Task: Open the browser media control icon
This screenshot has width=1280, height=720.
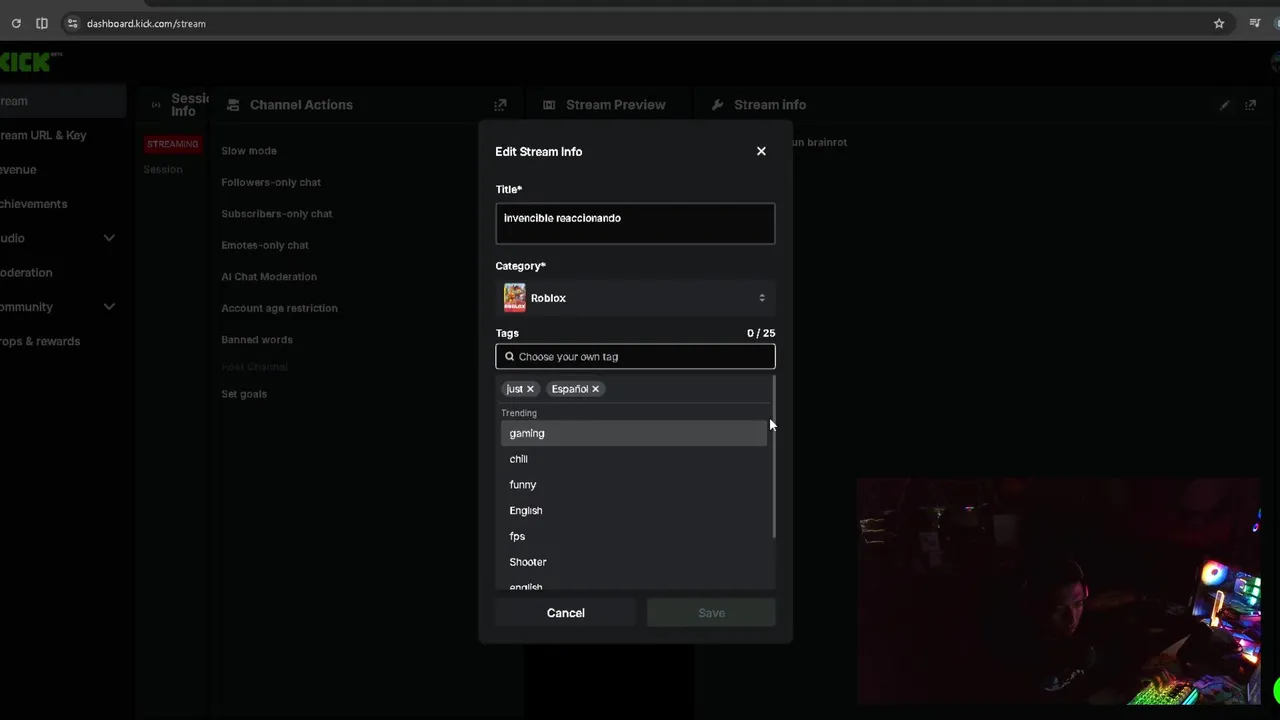Action: click(x=1255, y=23)
